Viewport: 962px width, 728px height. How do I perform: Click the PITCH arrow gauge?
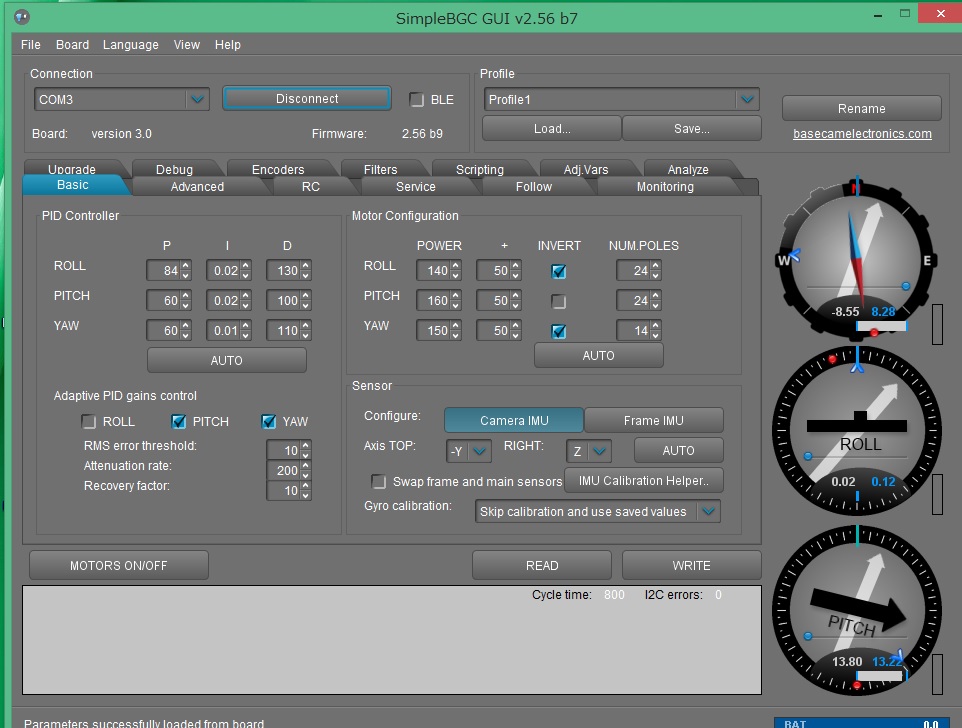857,612
